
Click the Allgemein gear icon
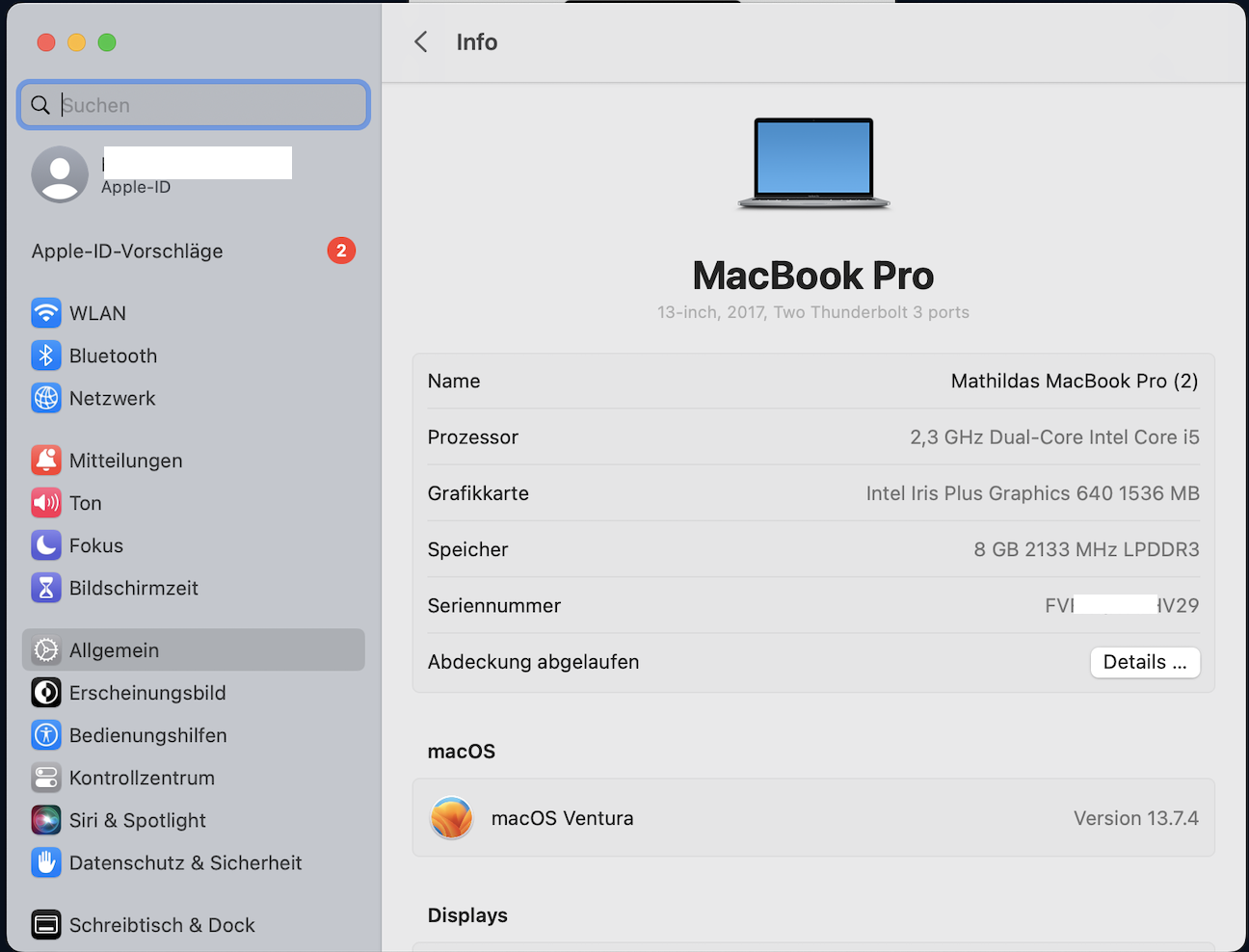tap(46, 650)
